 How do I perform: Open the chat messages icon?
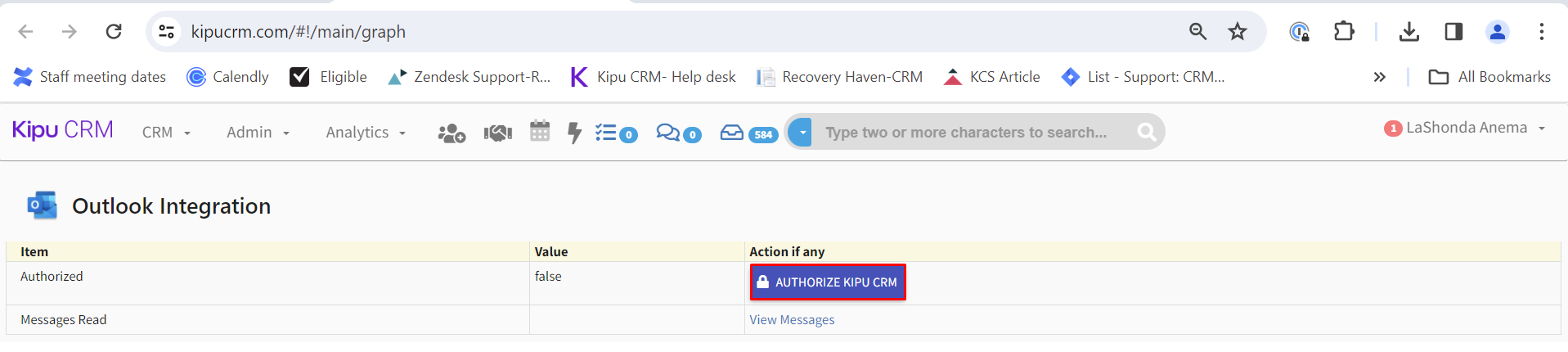(x=669, y=133)
